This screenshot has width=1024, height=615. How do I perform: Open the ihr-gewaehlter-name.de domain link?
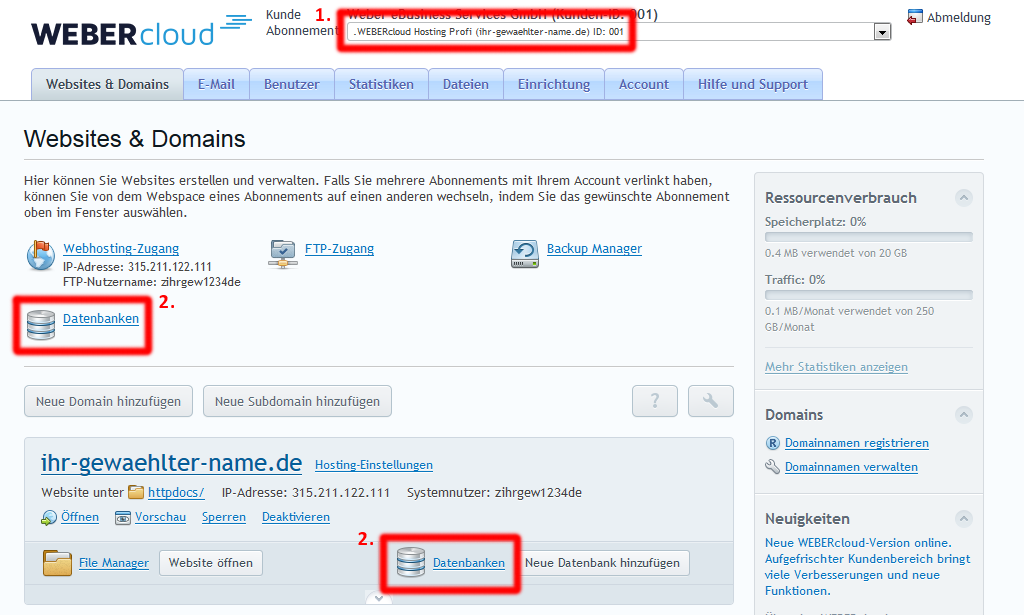171,463
